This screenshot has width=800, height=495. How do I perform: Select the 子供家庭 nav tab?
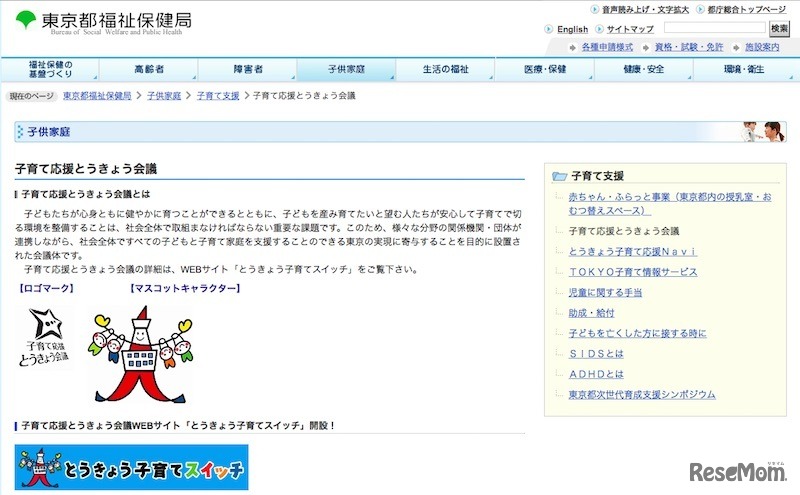pos(346,69)
